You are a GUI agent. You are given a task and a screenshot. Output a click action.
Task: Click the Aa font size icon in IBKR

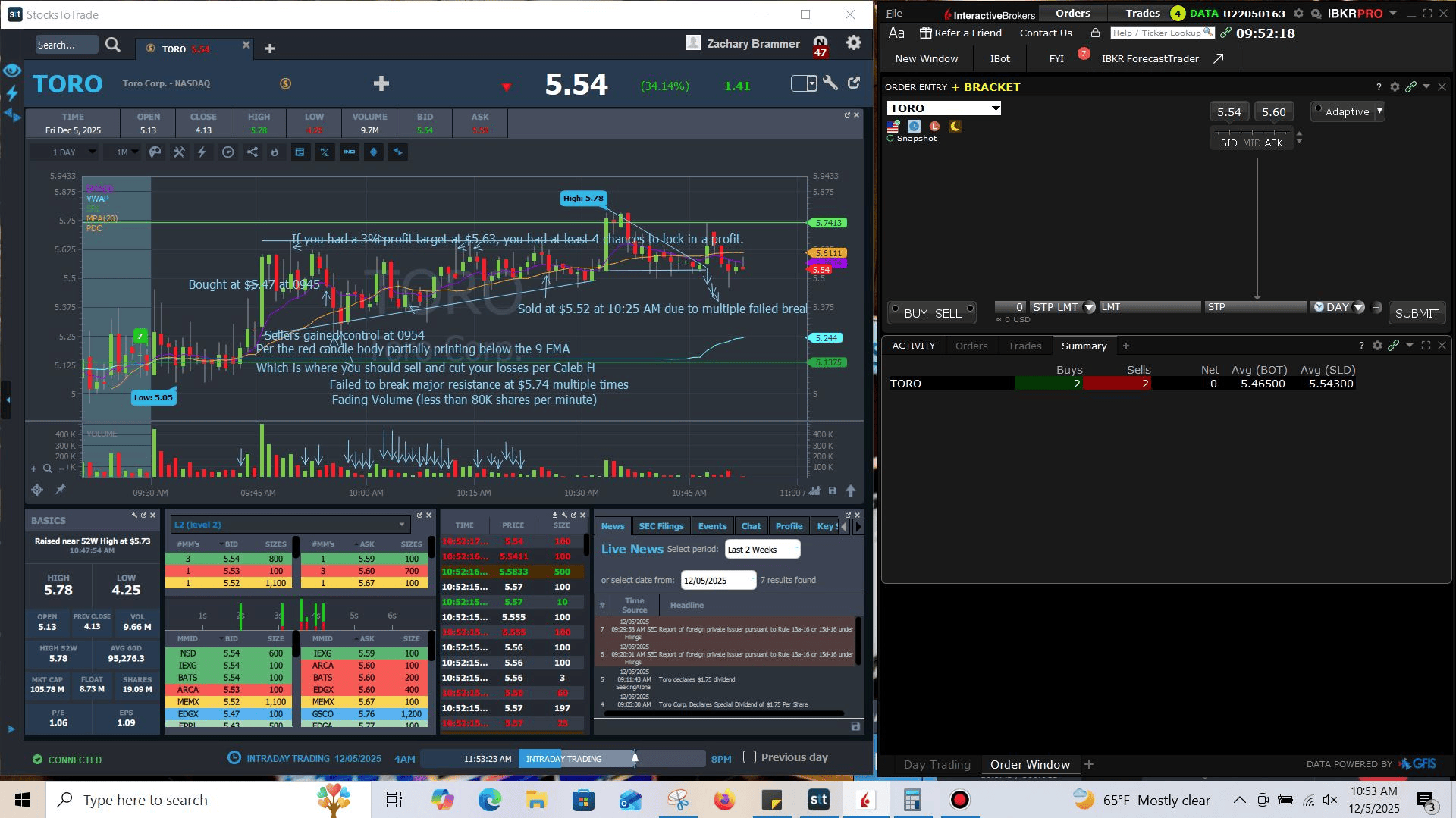coord(896,33)
